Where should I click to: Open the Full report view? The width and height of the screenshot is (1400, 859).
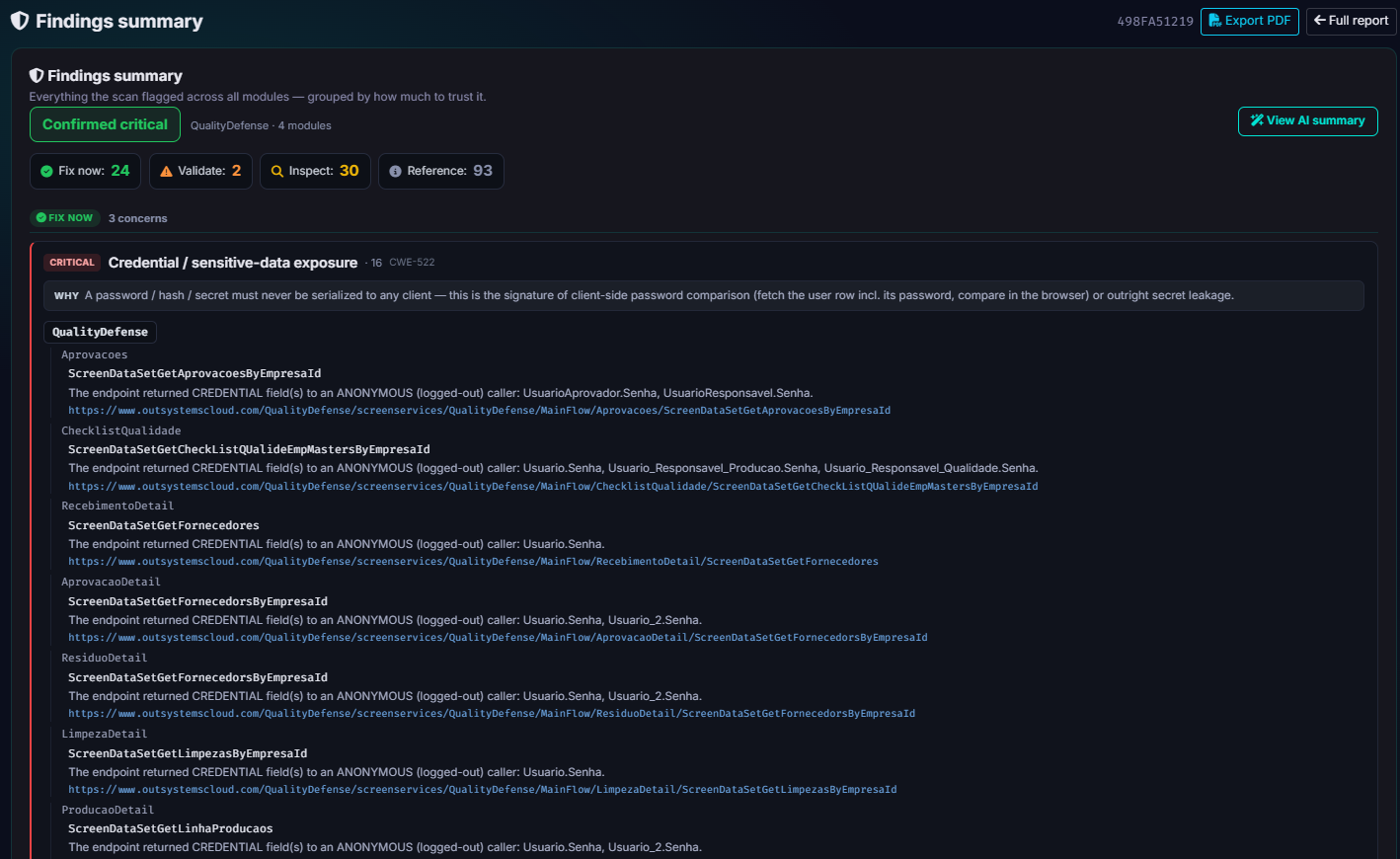1351,21
